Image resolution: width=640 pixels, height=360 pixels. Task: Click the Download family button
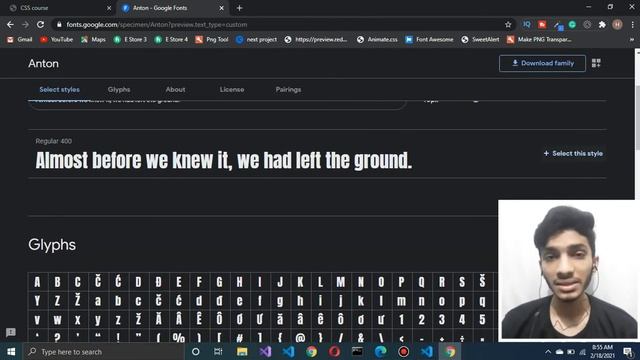pos(542,63)
